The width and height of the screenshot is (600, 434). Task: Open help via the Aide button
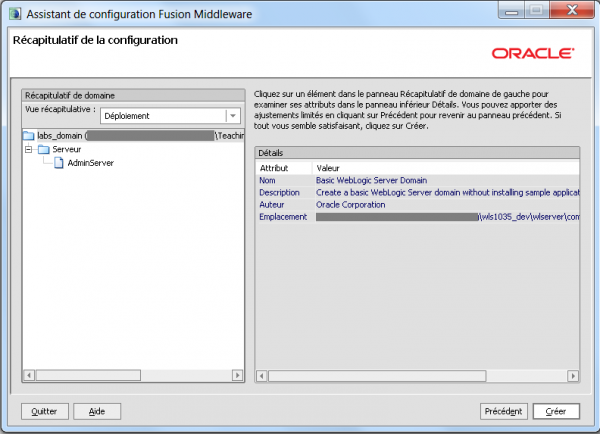pyautogui.click(x=97, y=411)
